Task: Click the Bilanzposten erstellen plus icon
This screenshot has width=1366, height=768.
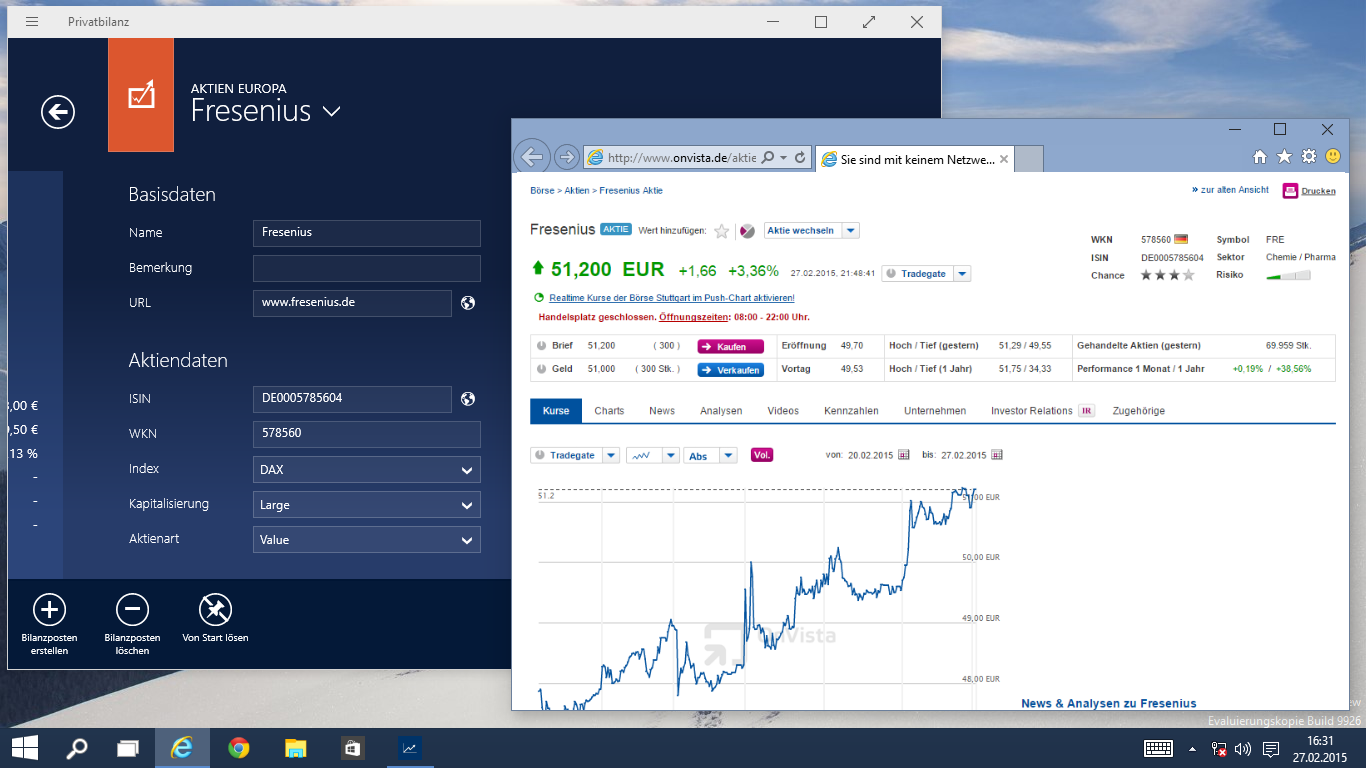Action: pyautogui.click(x=49, y=609)
